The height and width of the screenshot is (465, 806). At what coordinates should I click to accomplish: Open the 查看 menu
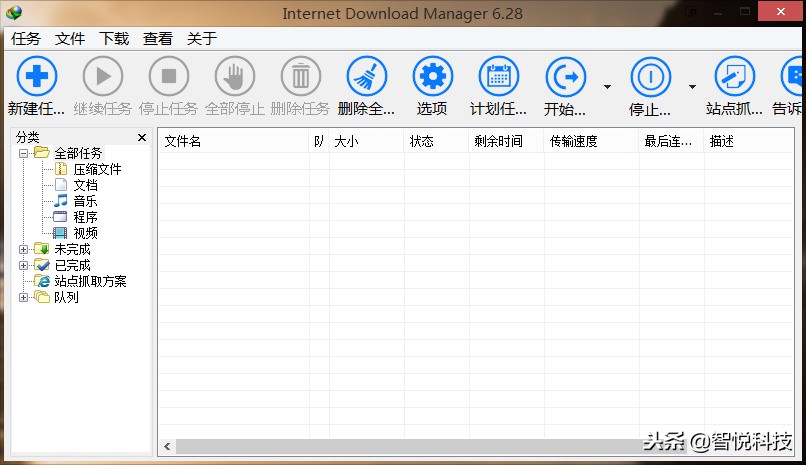point(158,39)
